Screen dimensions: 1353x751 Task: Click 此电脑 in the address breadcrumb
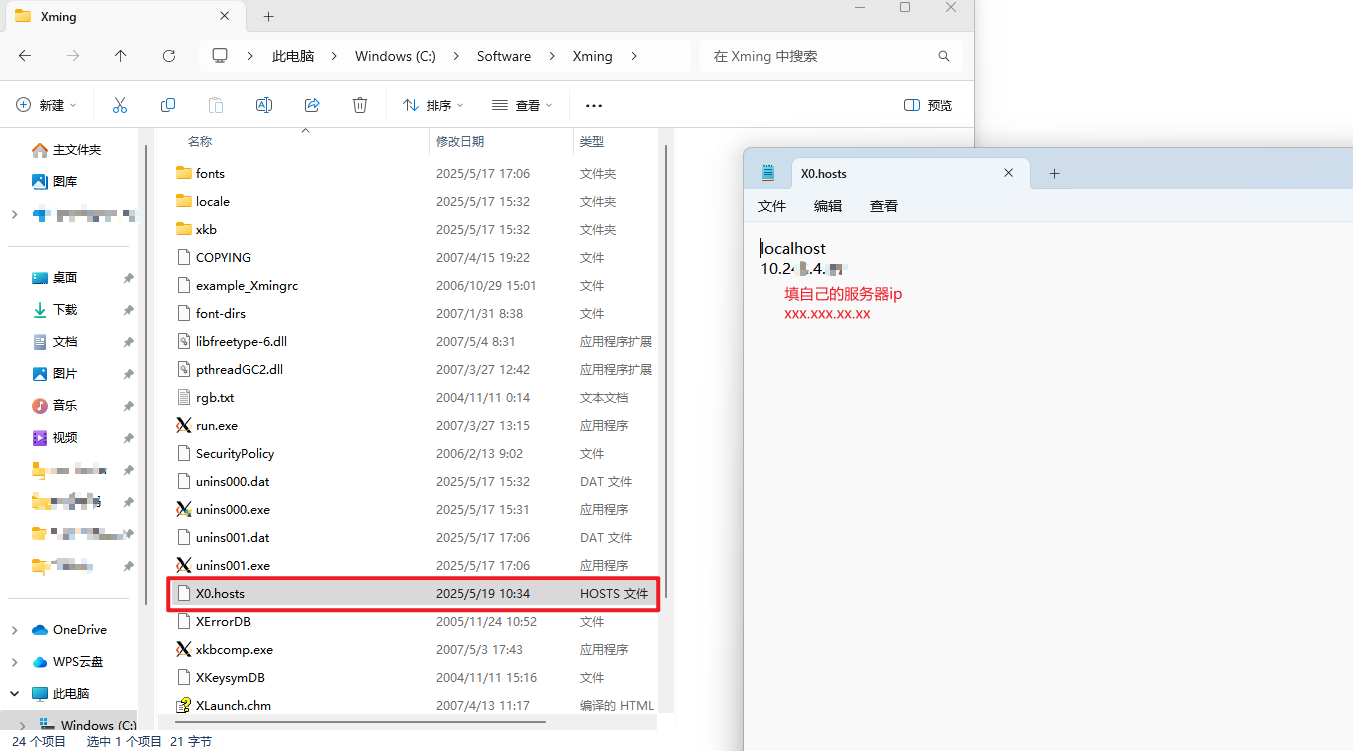click(293, 56)
